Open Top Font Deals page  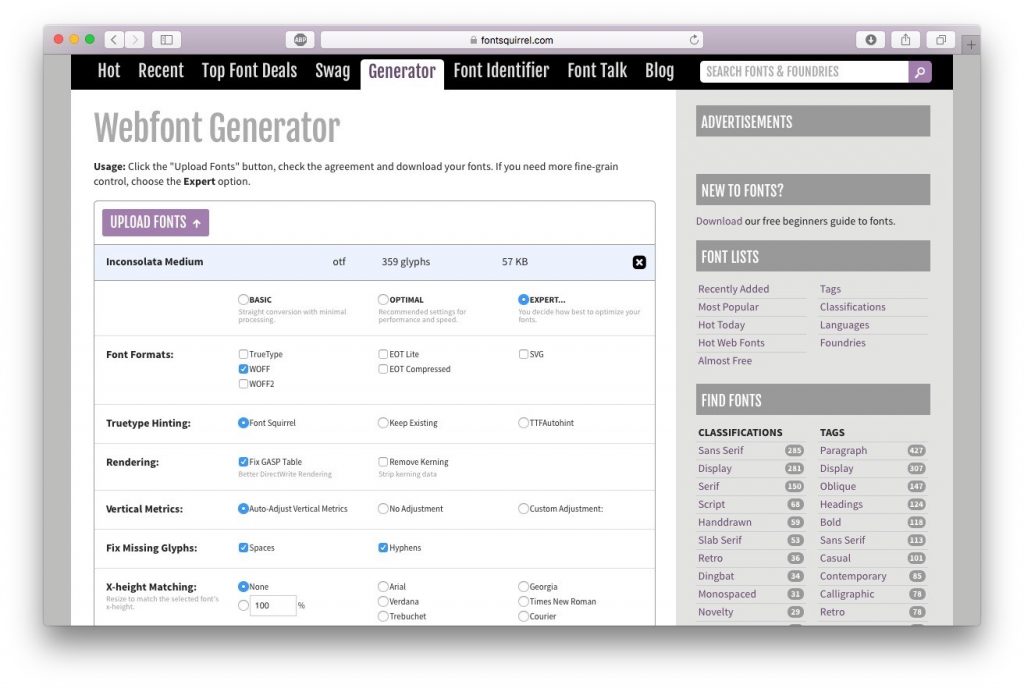point(249,70)
